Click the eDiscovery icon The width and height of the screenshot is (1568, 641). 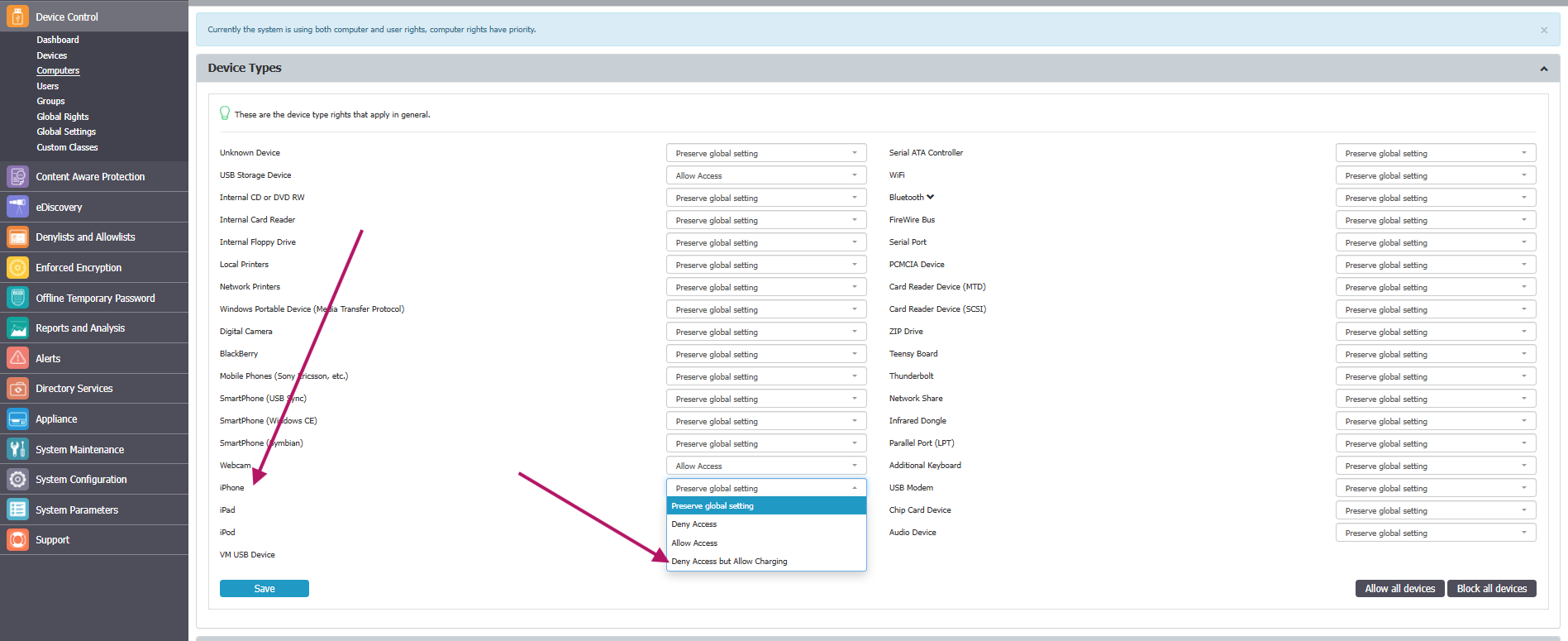17,207
